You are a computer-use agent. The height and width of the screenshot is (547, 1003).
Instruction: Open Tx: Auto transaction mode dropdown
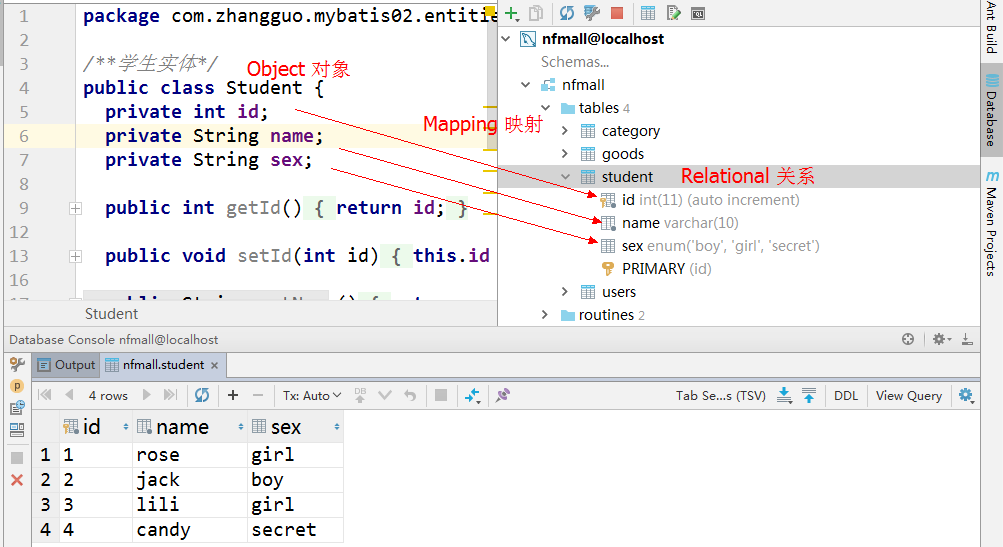coord(312,395)
